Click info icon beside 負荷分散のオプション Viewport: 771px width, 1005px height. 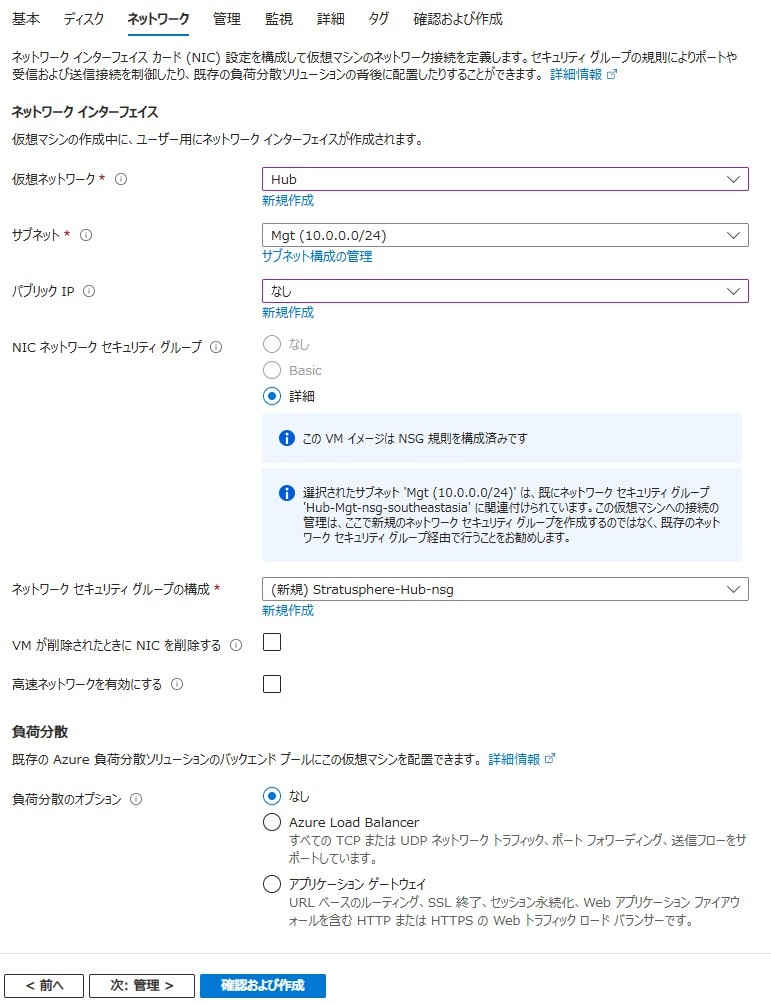pyautogui.click(x=136, y=799)
